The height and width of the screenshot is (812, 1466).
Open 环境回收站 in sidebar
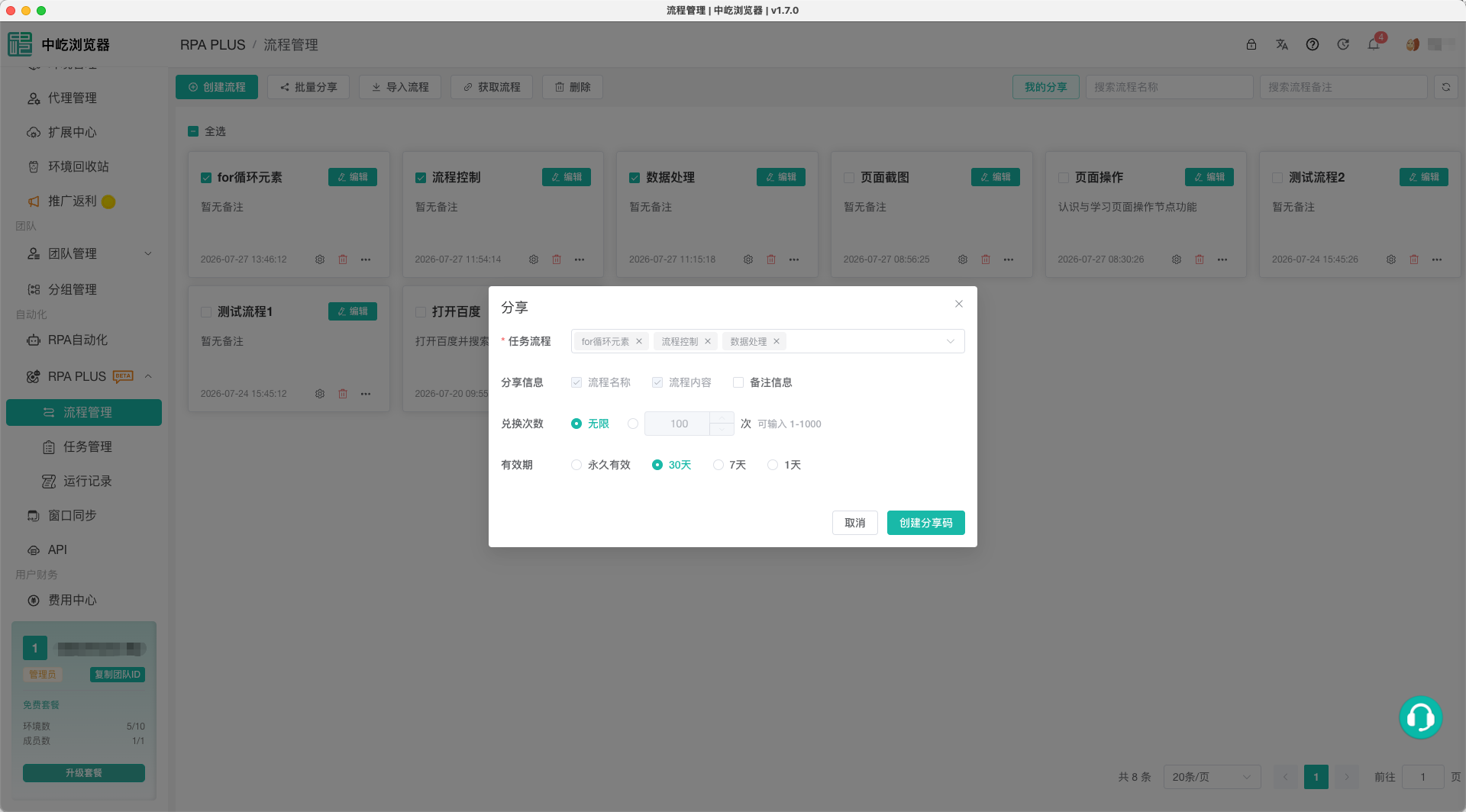[79, 166]
